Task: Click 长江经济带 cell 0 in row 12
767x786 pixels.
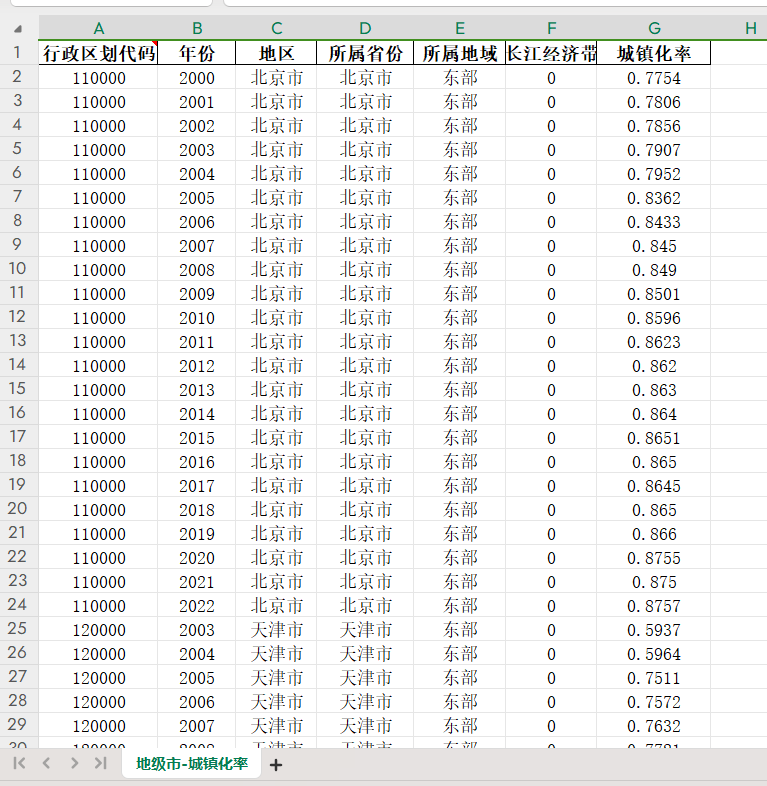Action: (x=551, y=318)
